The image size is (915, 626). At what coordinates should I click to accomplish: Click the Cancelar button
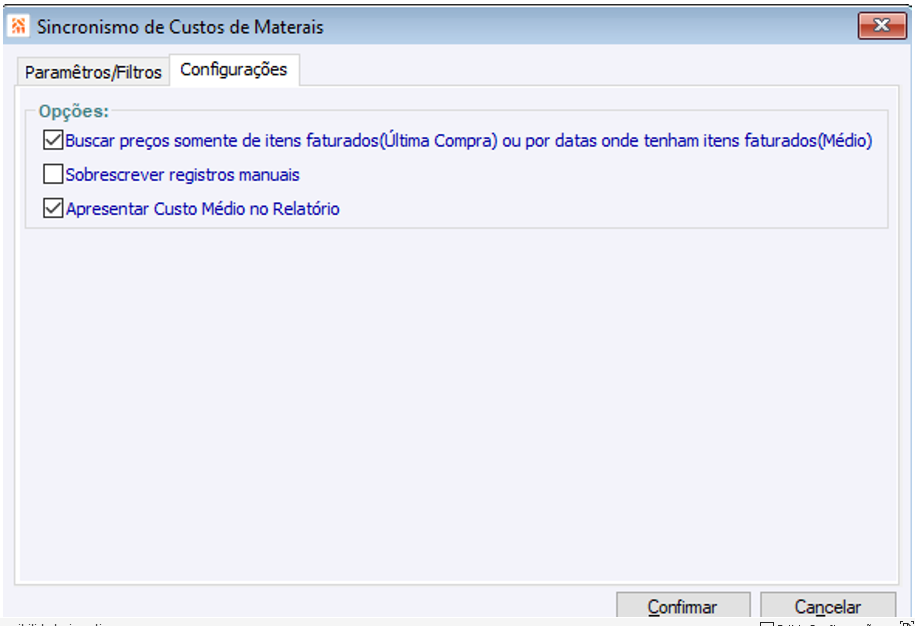pos(827,606)
